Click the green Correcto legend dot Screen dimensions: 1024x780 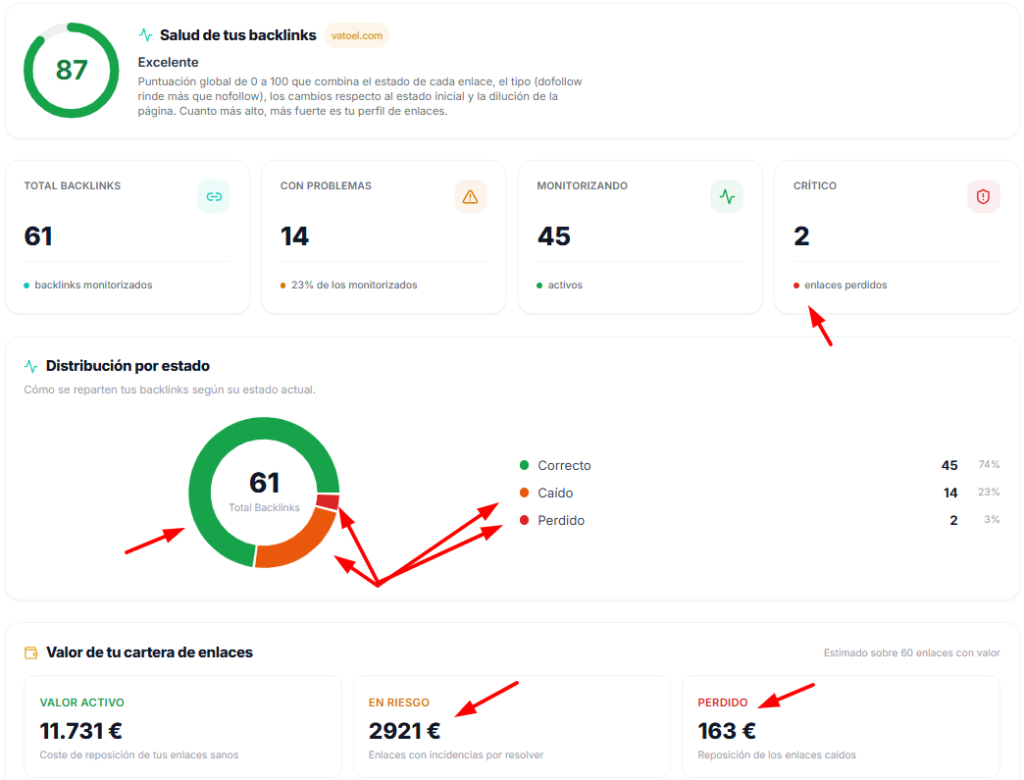(524, 465)
